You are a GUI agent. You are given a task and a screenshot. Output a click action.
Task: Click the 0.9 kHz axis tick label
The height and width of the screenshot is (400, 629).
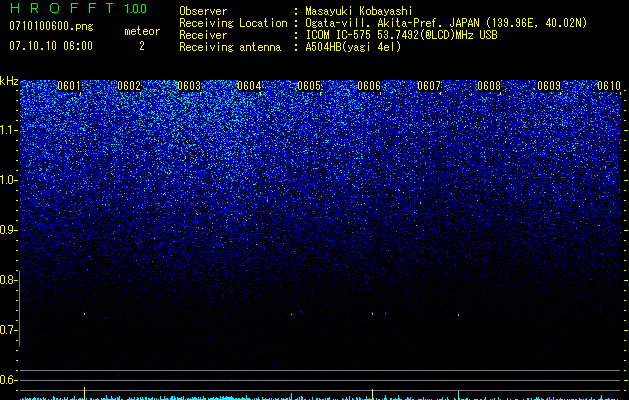tap(7, 230)
